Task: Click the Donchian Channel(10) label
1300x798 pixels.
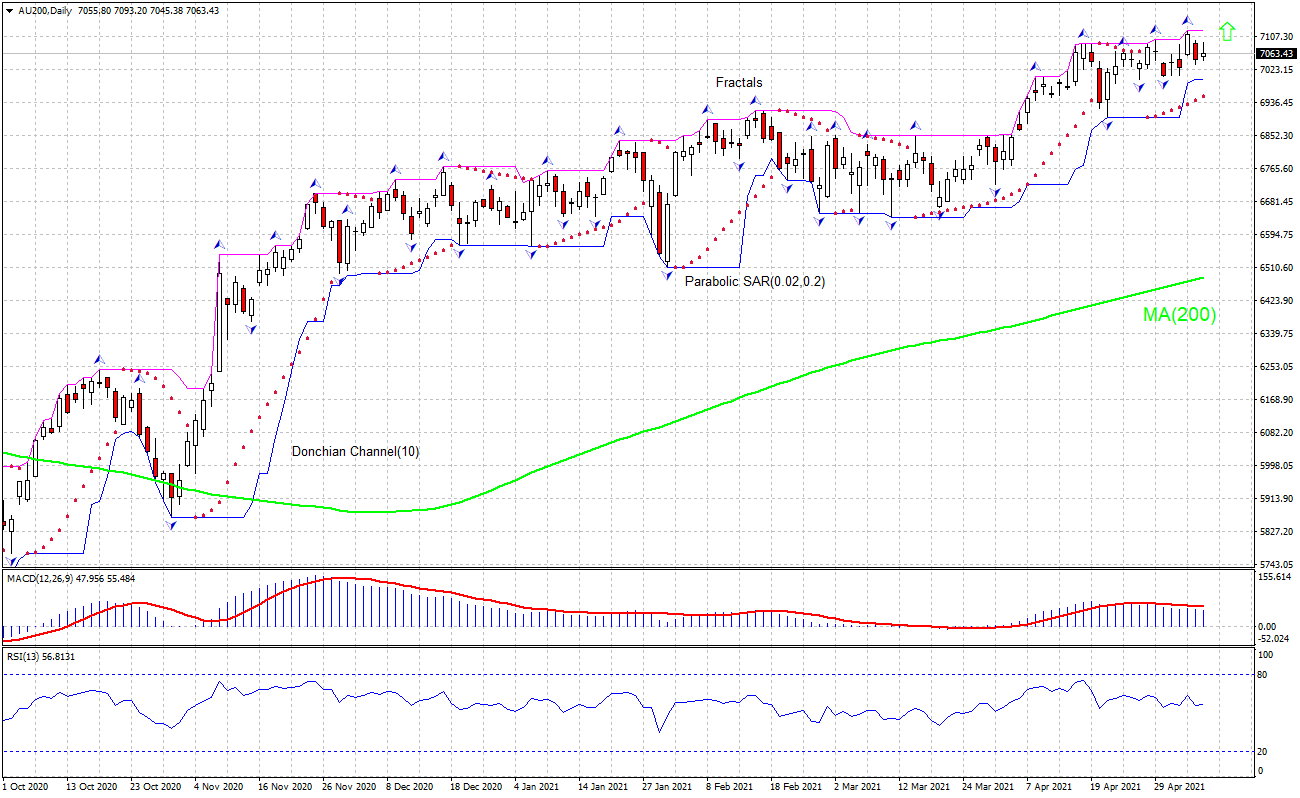Action: [355, 452]
